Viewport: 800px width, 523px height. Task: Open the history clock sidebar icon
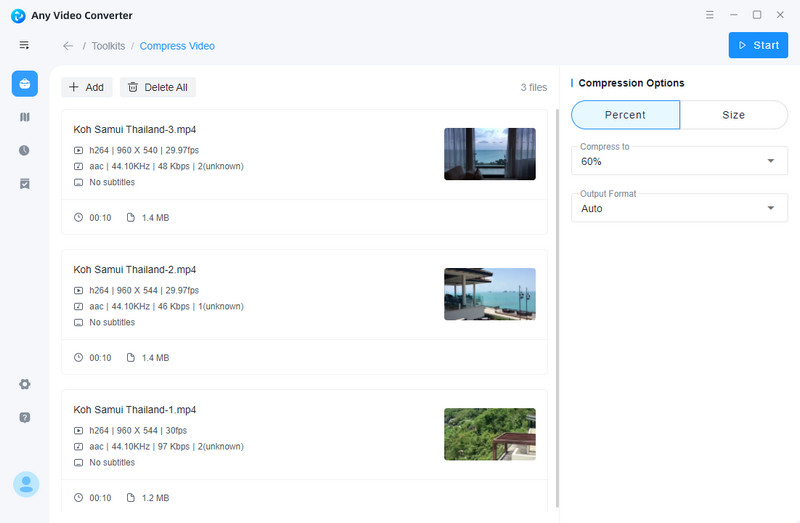pyautogui.click(x=24, y=151)
